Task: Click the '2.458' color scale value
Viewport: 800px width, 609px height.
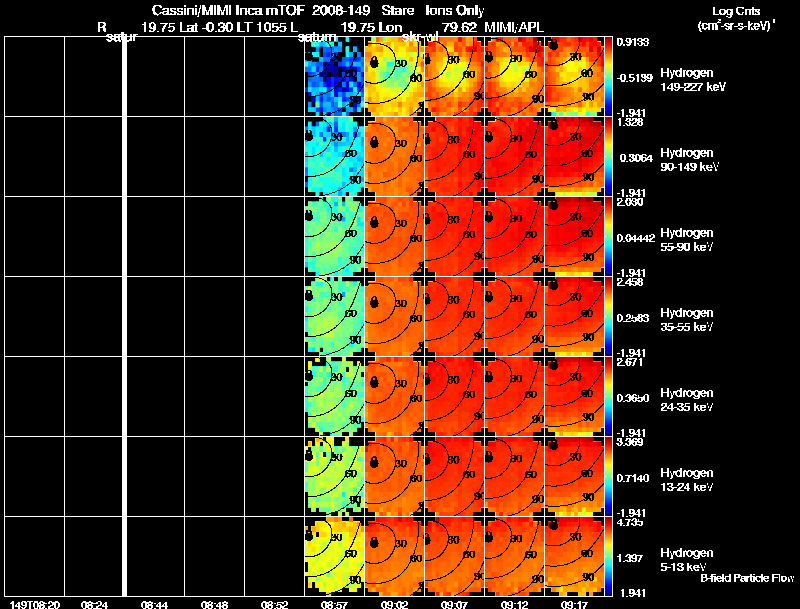Action: [x=630, y=282]
